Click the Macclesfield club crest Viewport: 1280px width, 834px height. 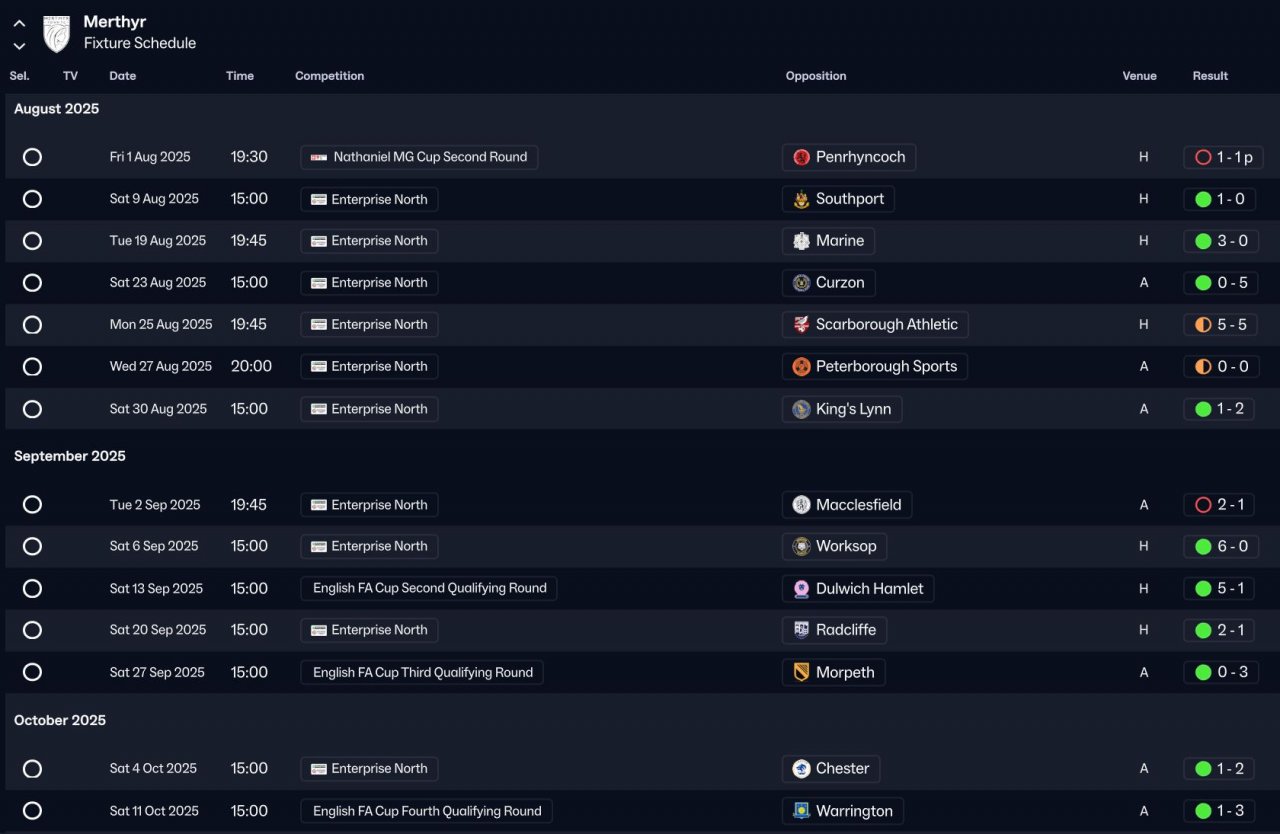pyautogui.click(x=801, y=505)
